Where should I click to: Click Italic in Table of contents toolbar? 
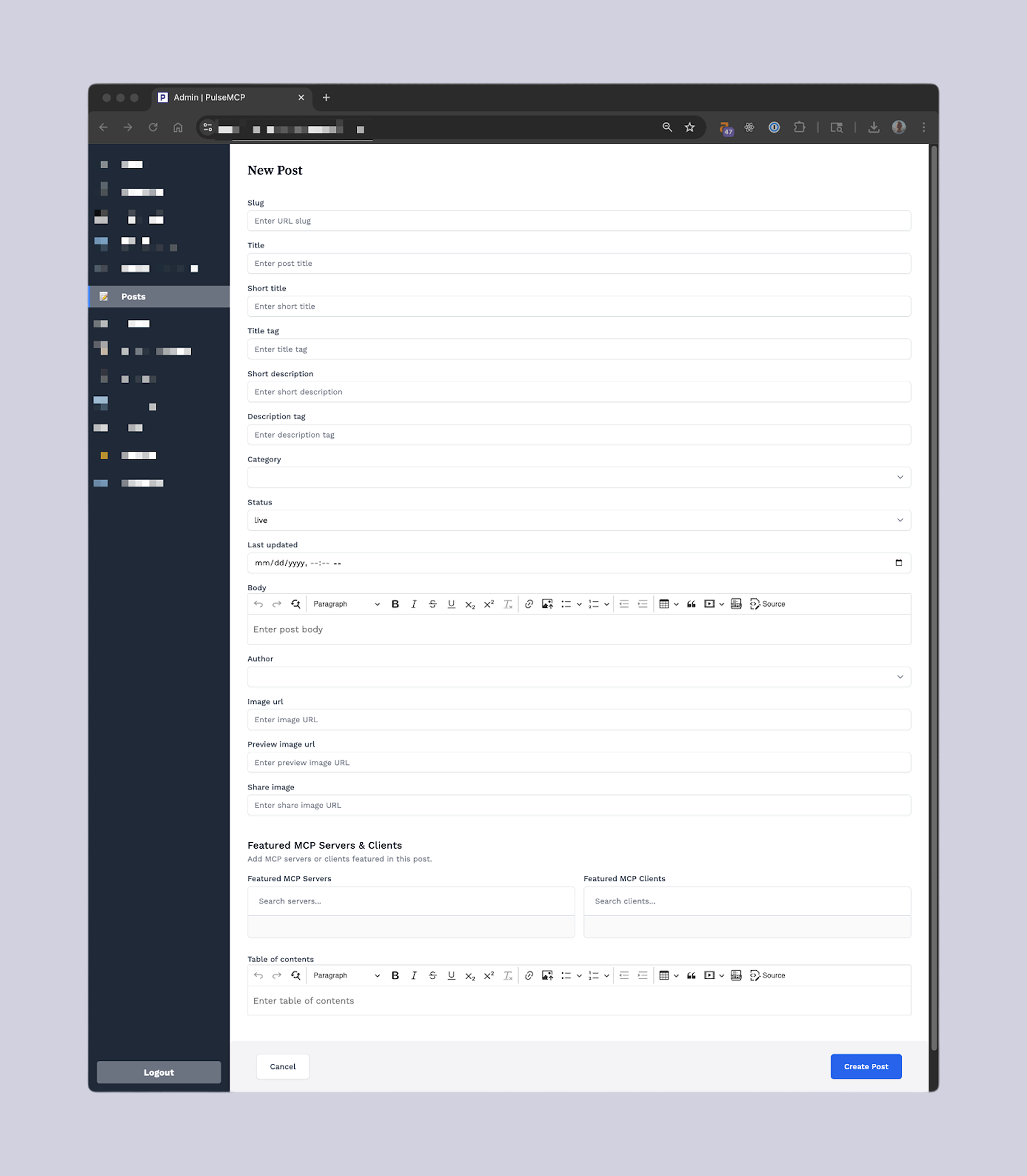414,975
